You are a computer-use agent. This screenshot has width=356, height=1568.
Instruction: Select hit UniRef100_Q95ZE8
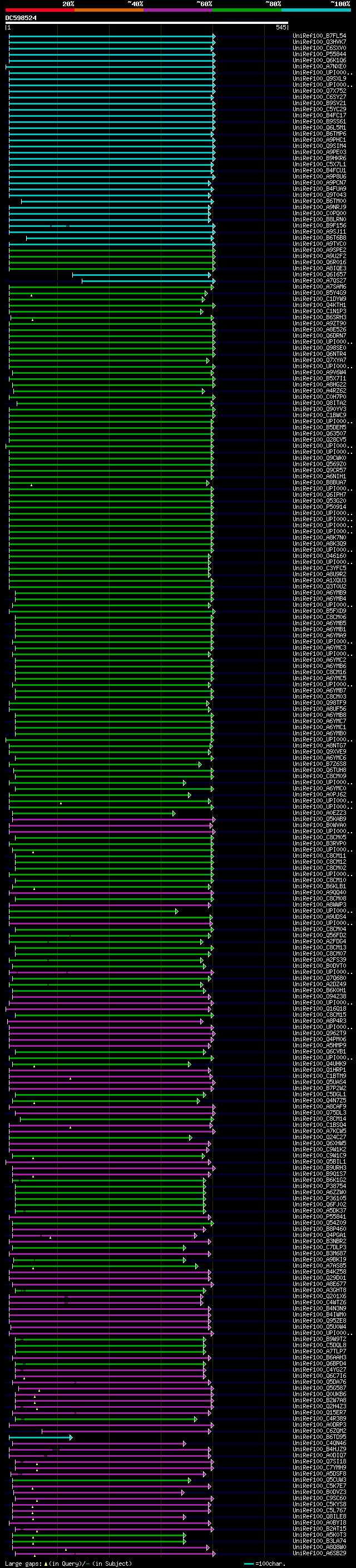(319, 1321)
